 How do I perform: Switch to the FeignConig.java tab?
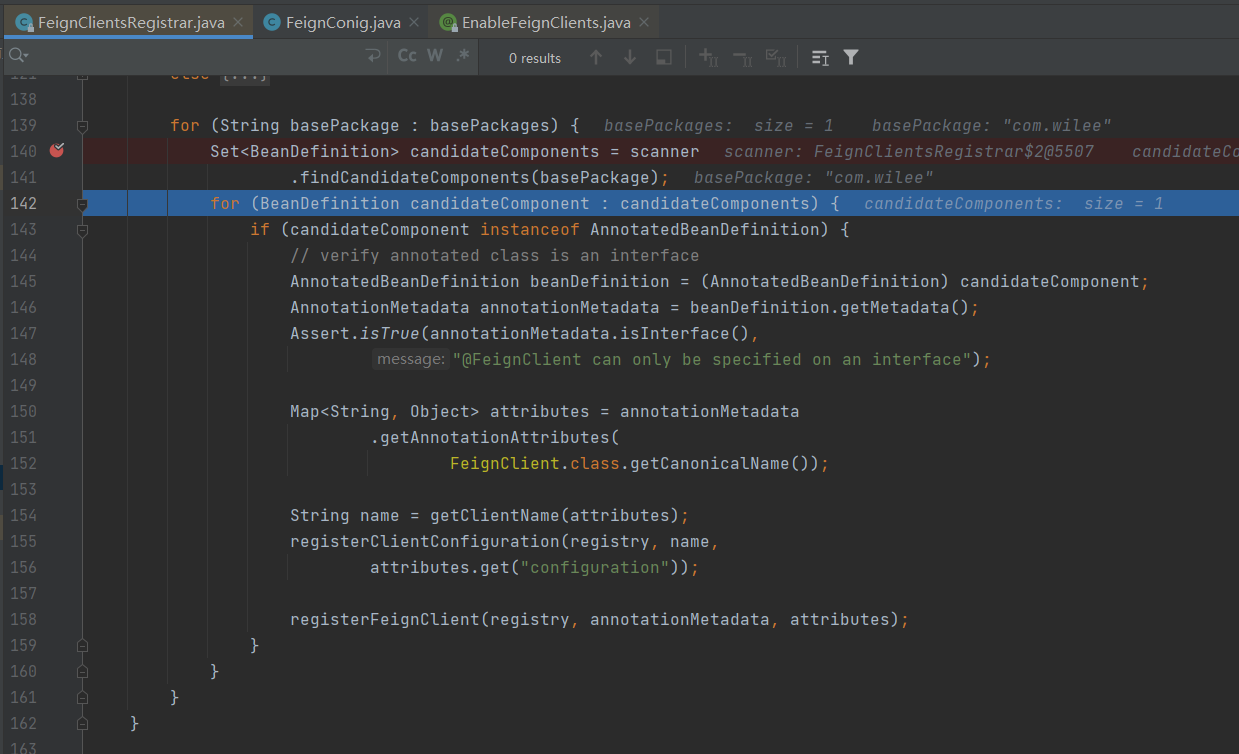pyautogui.click(x=343, y=22)
